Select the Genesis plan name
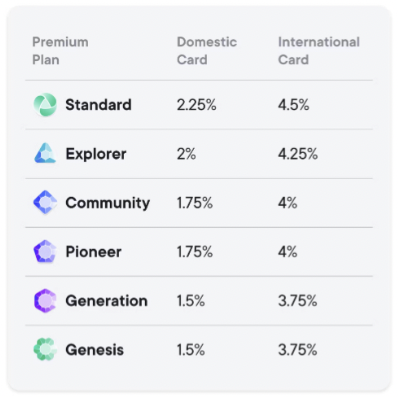The image size is (398, 397). click(95, 350)
